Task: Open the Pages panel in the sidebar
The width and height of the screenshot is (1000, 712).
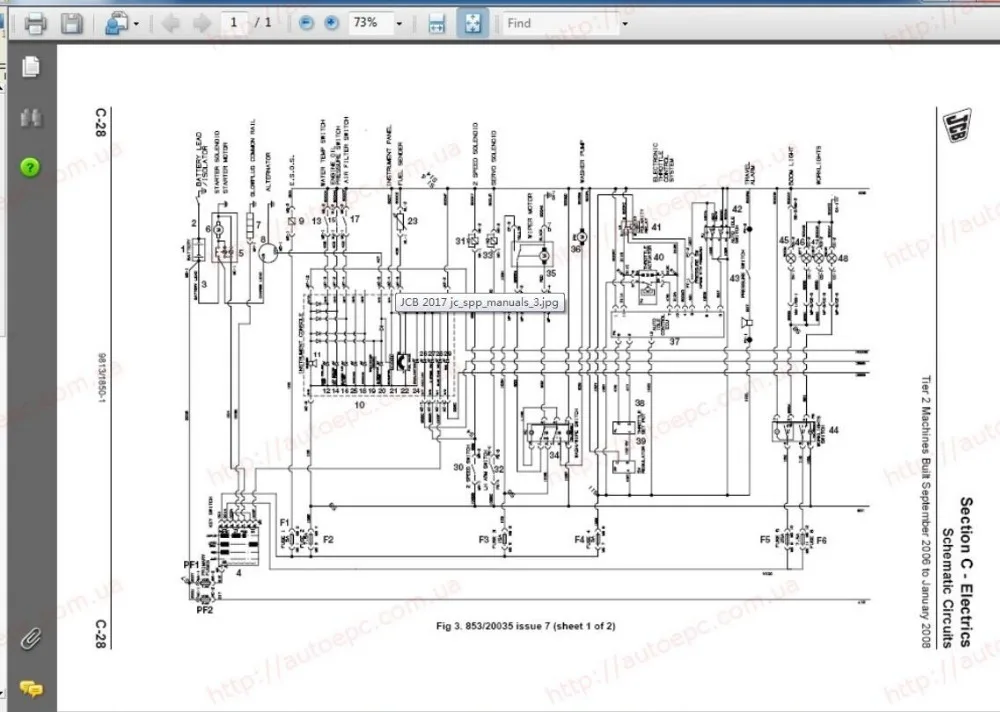Action: 31,67
